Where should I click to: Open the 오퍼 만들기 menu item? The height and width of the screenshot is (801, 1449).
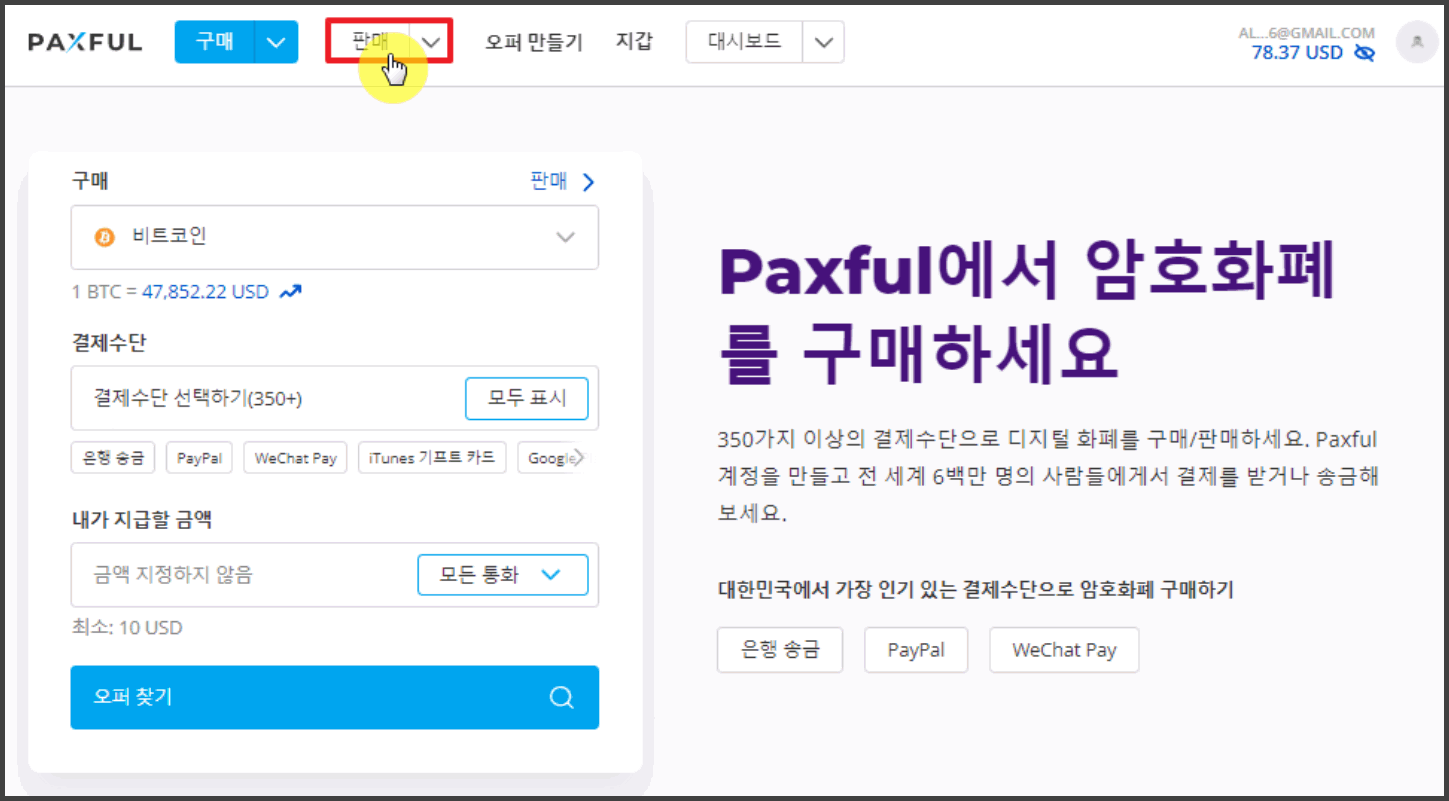pos(534,42)
